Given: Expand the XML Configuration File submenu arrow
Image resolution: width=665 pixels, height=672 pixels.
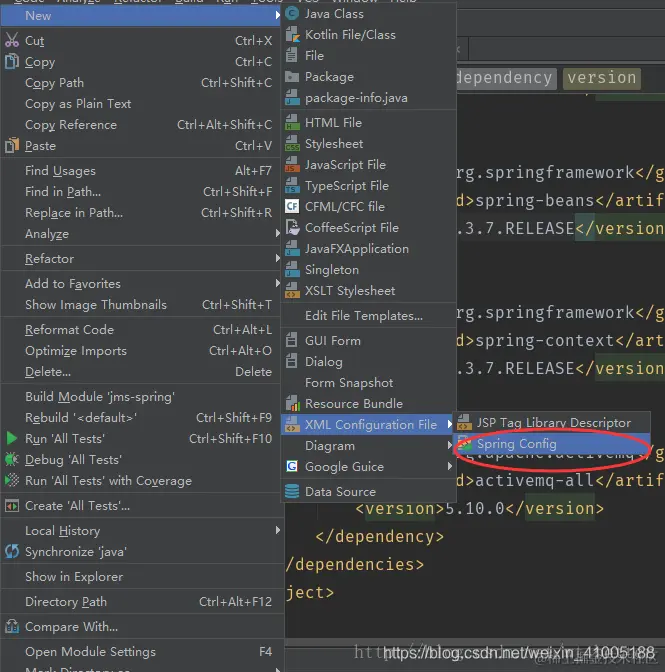Looking at the screenshot, I should (x=449, y=424).
